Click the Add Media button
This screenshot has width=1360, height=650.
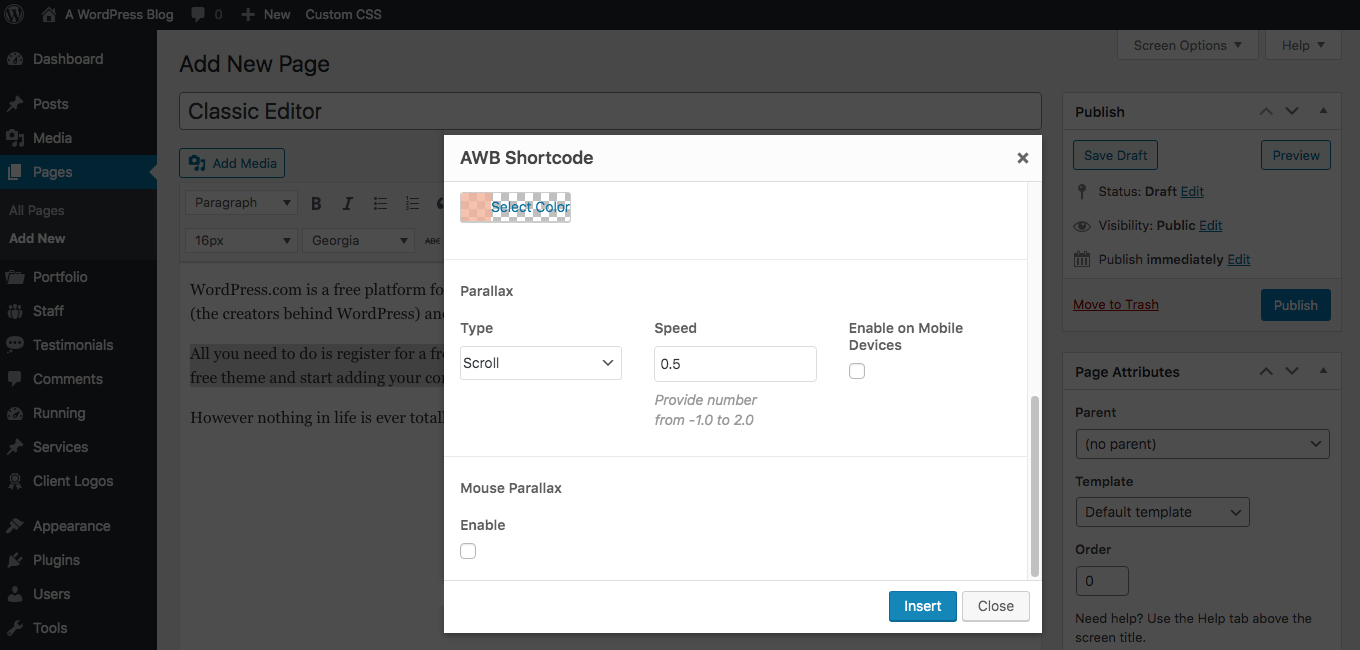(232, 163)
